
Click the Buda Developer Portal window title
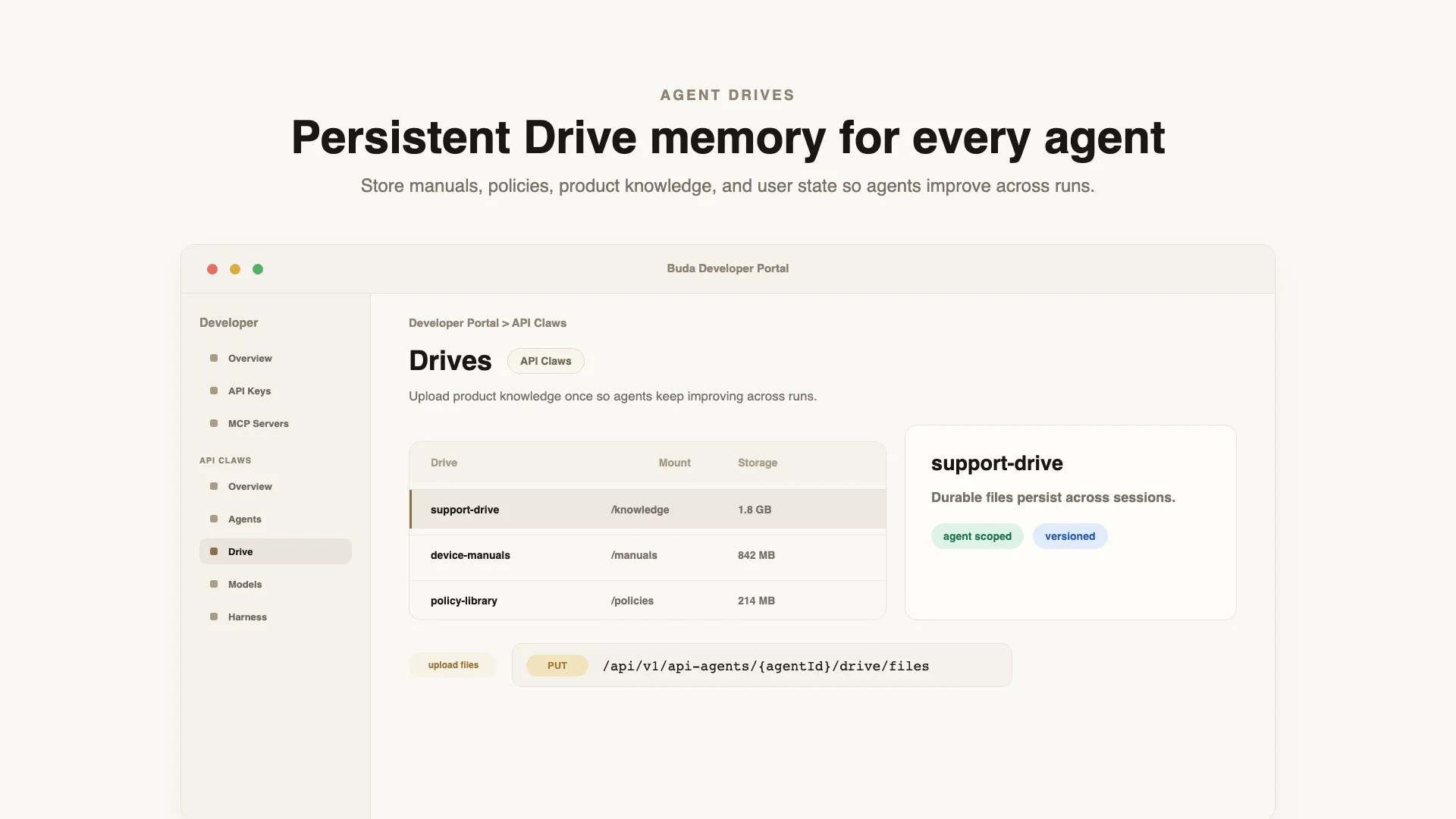[728, 268]
